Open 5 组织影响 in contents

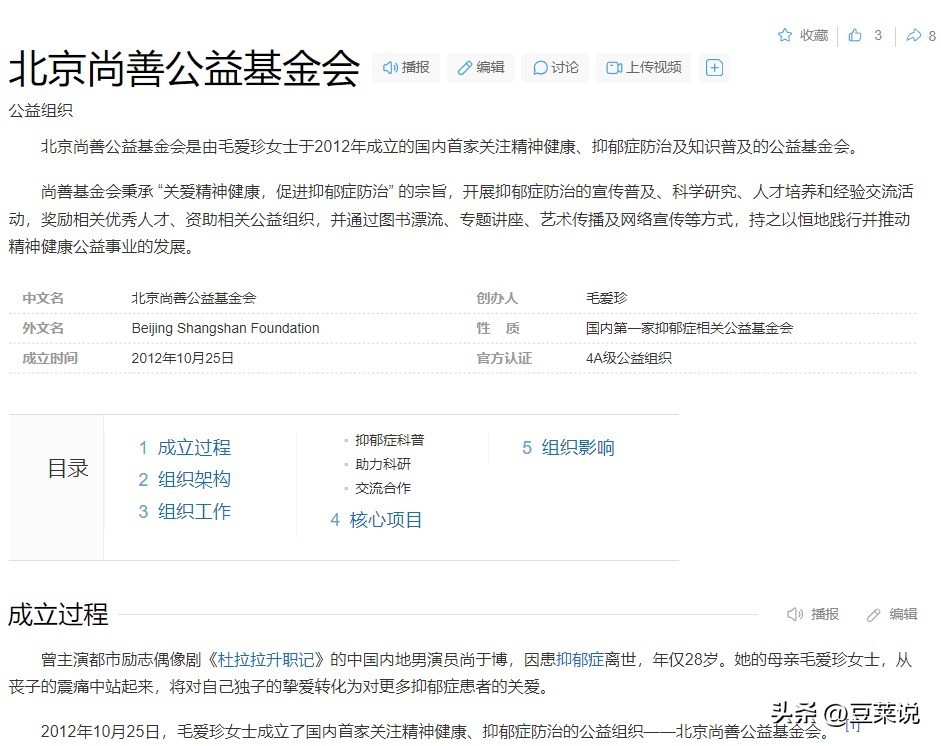coord(568,448)
